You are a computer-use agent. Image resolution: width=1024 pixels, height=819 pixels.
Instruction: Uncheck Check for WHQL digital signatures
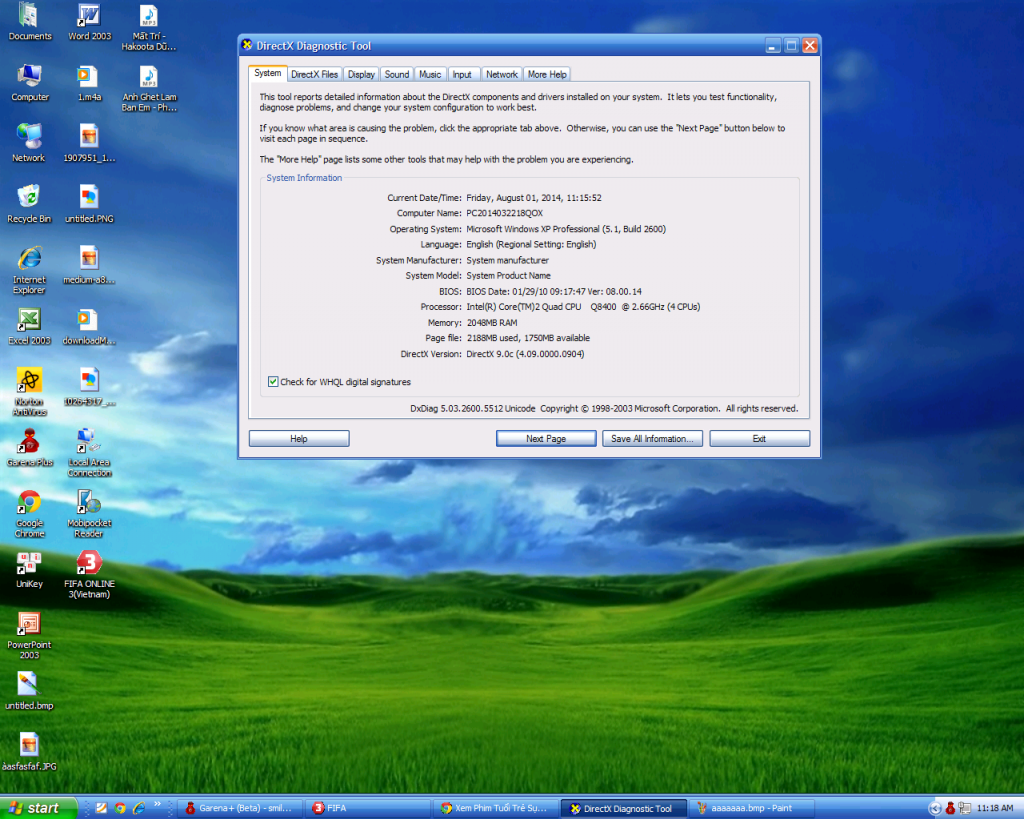coord(273,382)
